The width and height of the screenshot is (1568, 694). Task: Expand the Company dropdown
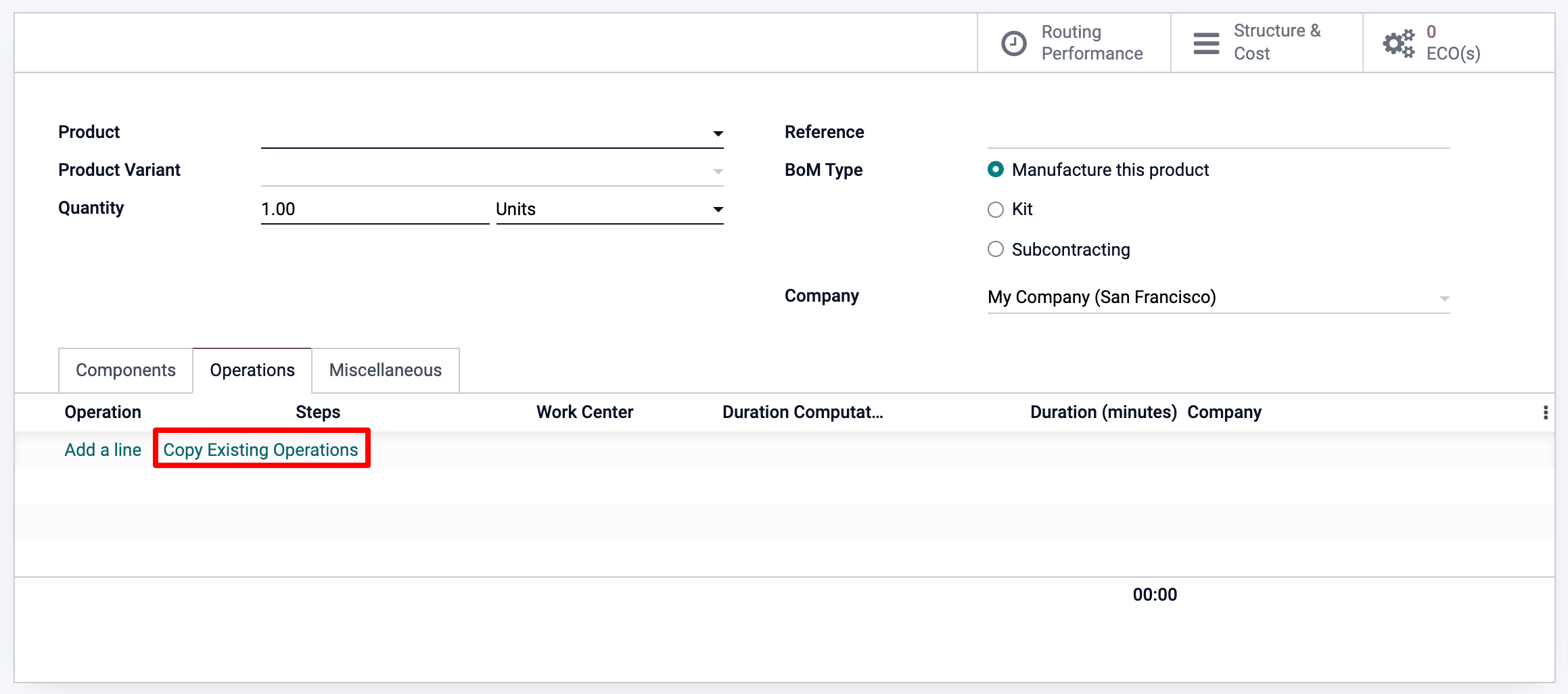(1444, 298)
